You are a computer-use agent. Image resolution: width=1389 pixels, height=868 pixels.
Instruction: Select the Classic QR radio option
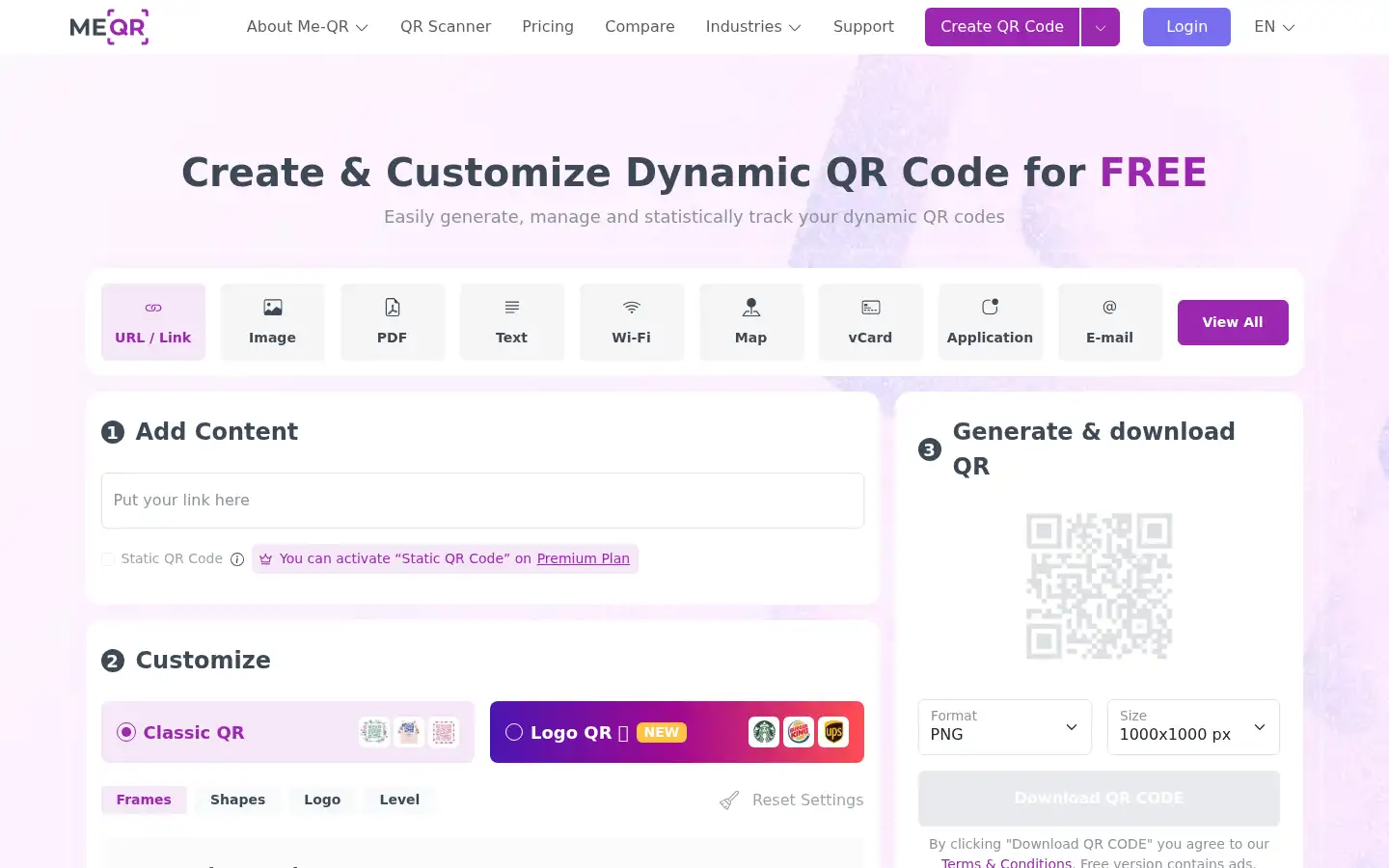[126, 732]
